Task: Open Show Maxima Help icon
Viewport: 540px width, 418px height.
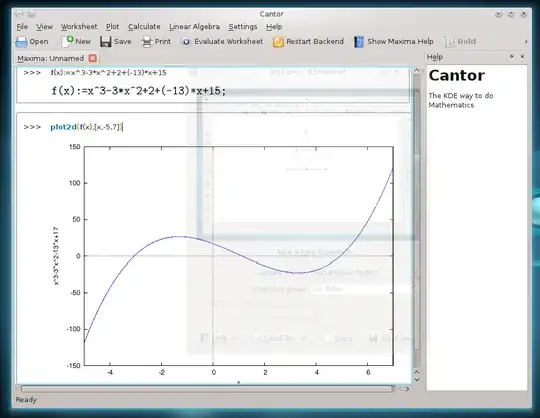Action: click(x=359, y=42)
